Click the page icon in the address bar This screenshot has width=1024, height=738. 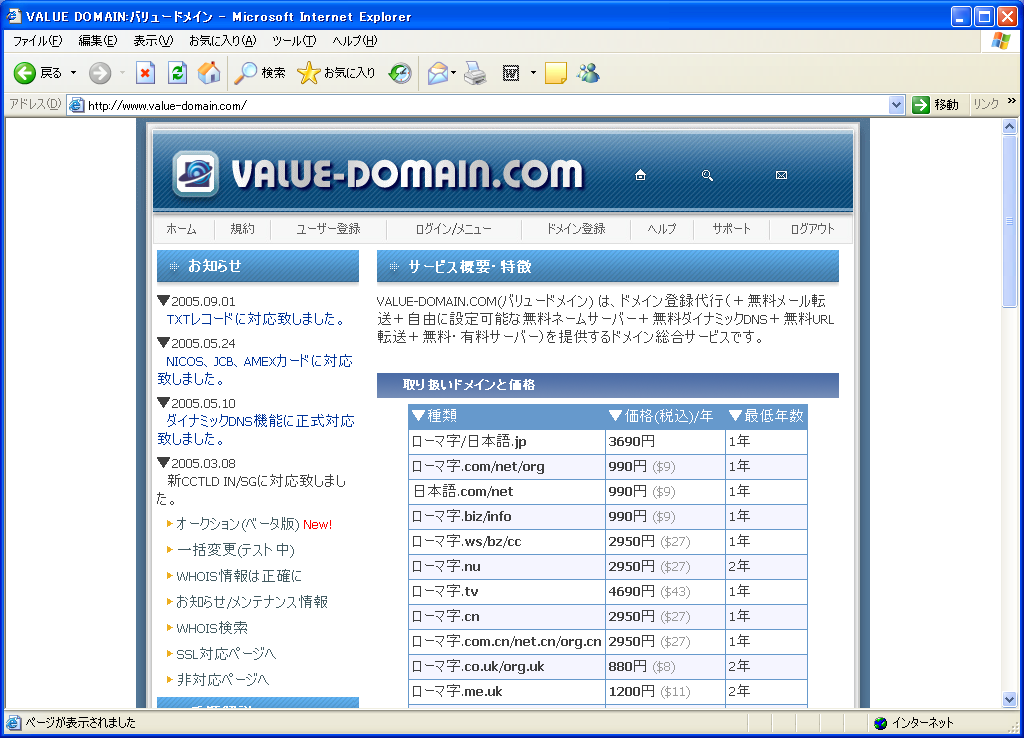76,105
